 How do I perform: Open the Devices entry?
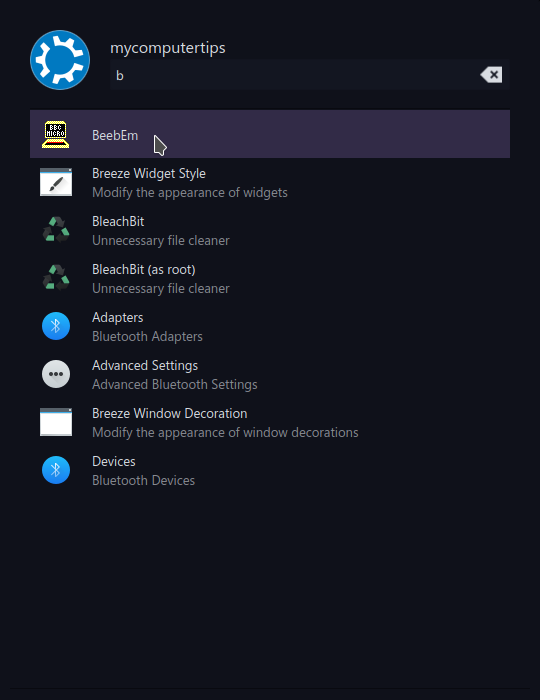(270, 470)
